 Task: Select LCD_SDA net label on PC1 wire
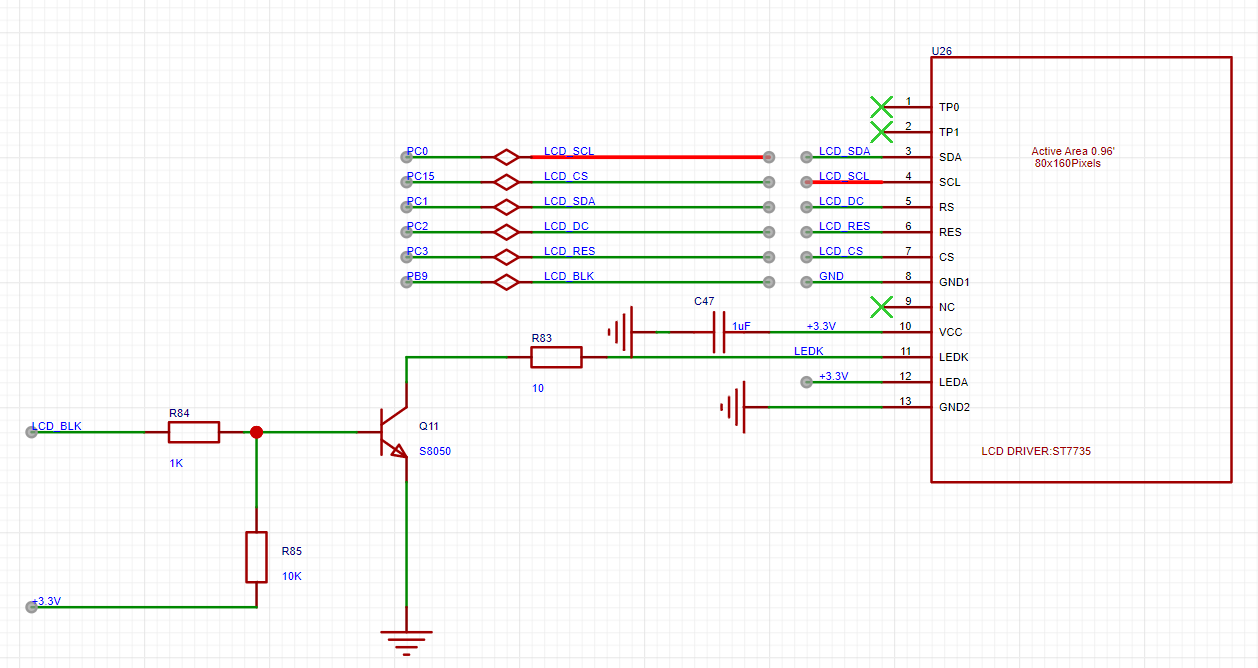coord(570,202)
